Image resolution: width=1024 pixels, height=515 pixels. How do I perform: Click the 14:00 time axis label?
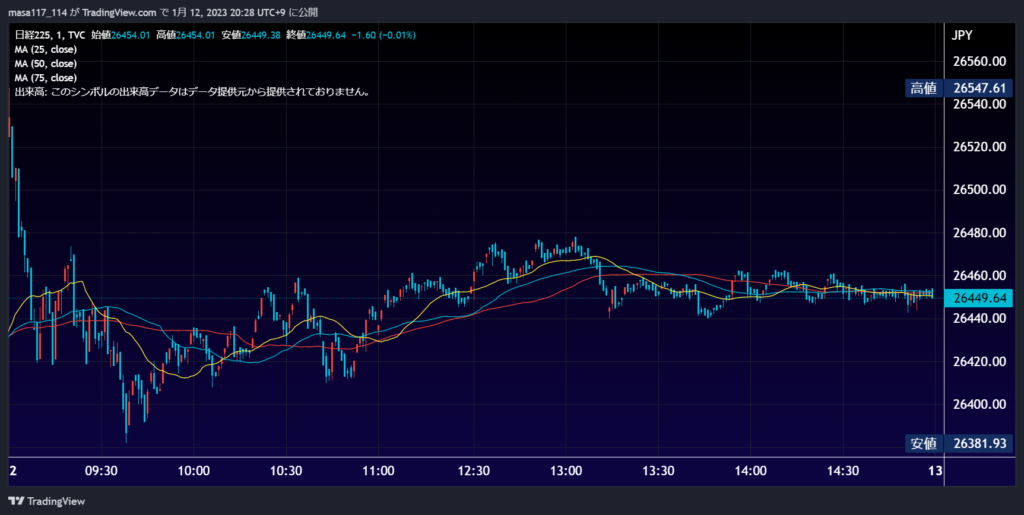pos(750,471)
